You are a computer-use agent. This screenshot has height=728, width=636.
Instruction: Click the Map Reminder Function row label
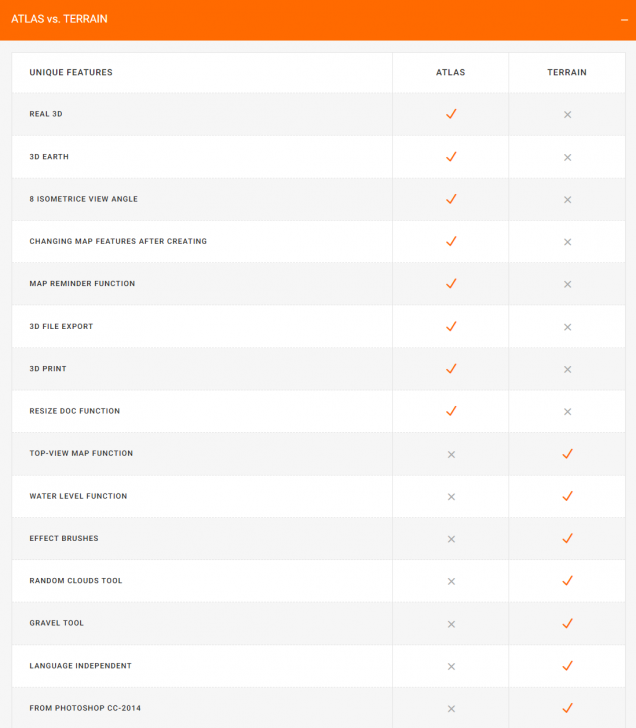tap(82, 284)
